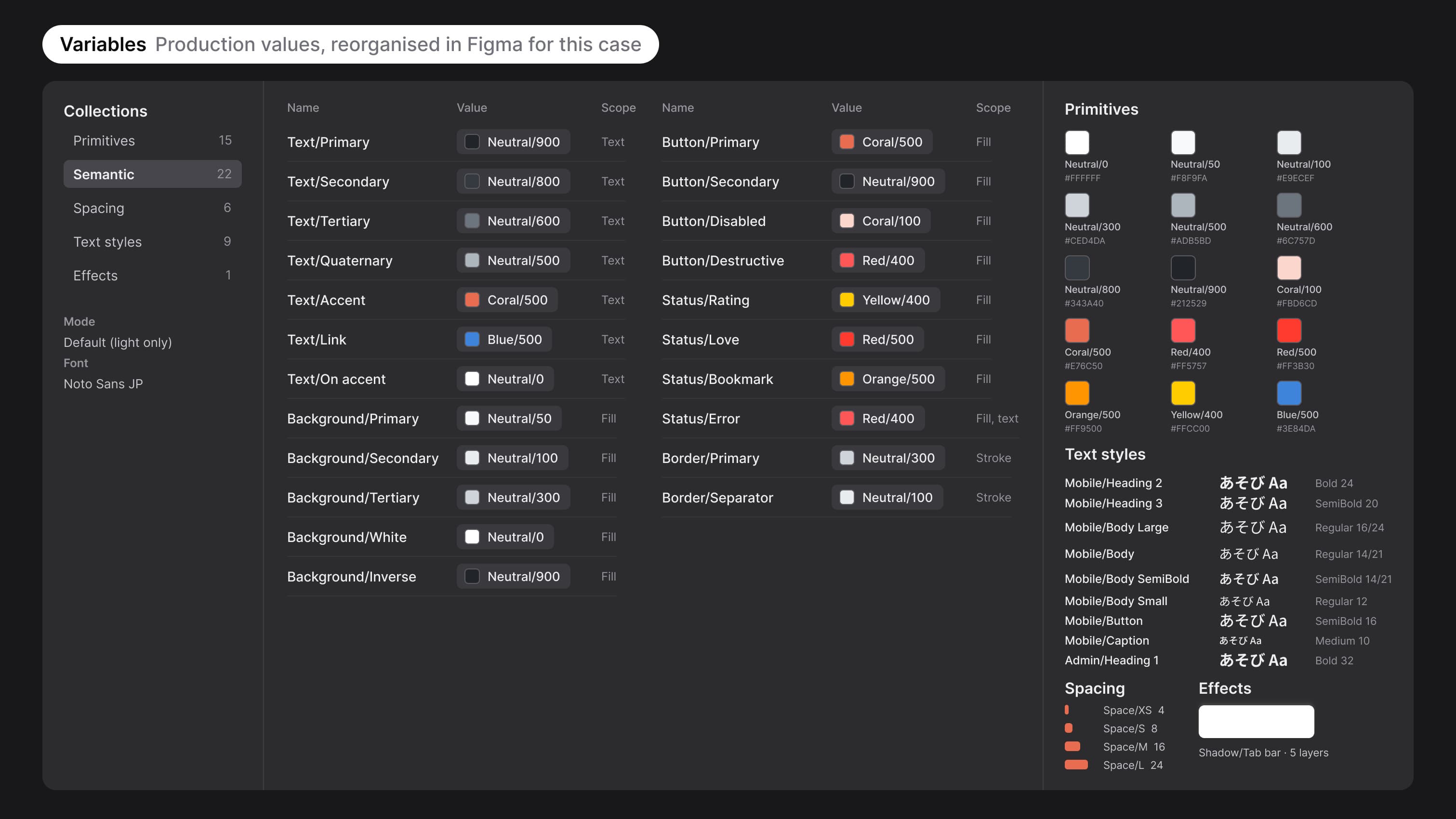This screenshot has height=819, width=1456.
Task: Click the Mobile/Caption text style
Action: (x=1107, y=640)
